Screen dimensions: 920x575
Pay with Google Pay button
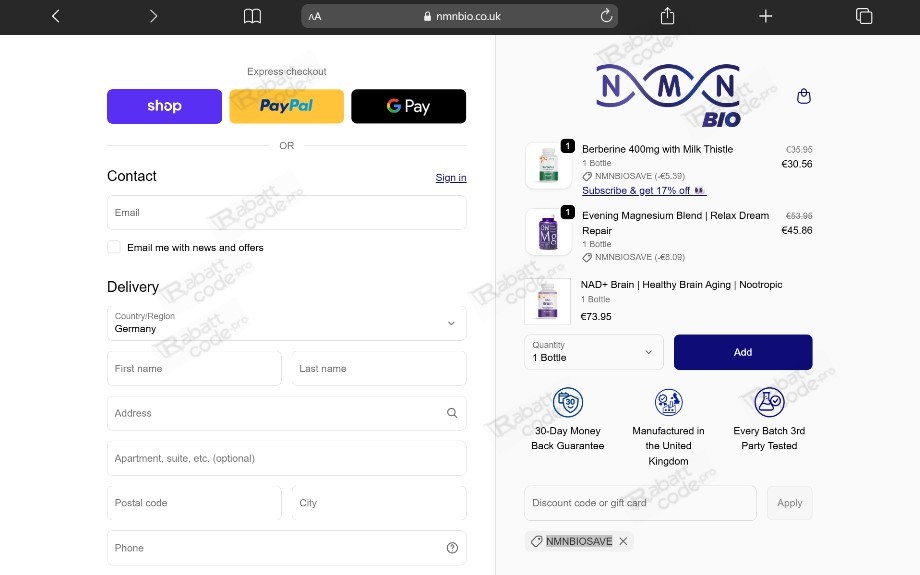pos(408,106)
